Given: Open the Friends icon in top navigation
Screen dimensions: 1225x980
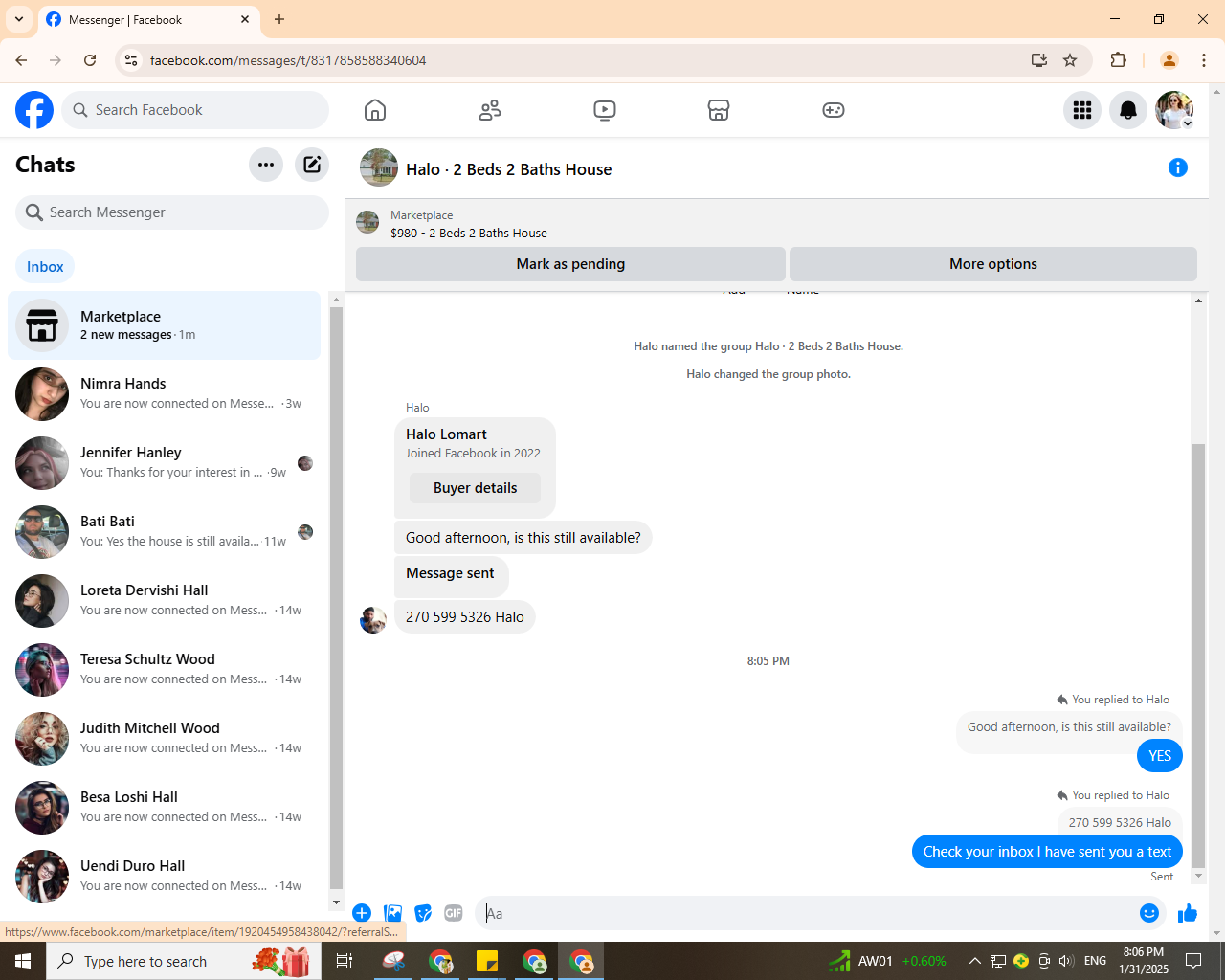Looking at the screenshot, I should [x=490, y=110].
